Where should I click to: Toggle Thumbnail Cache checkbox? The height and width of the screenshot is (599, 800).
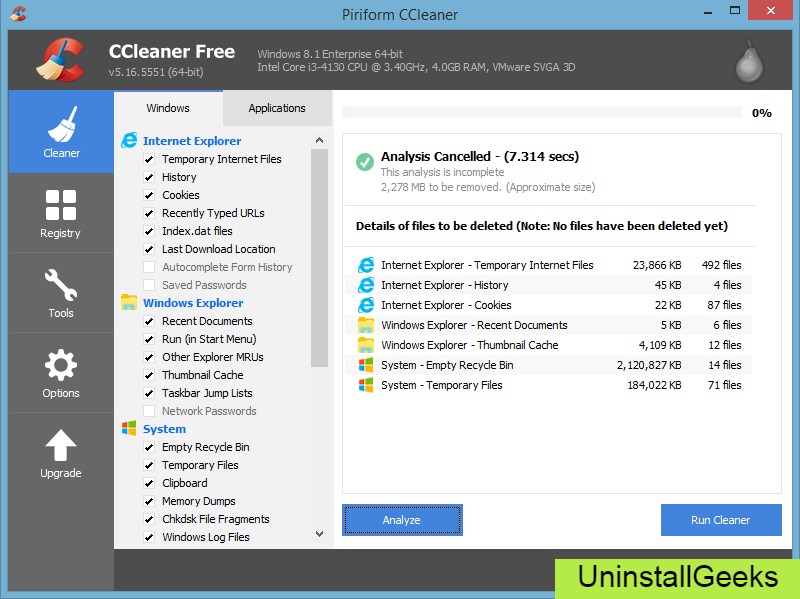149,375
